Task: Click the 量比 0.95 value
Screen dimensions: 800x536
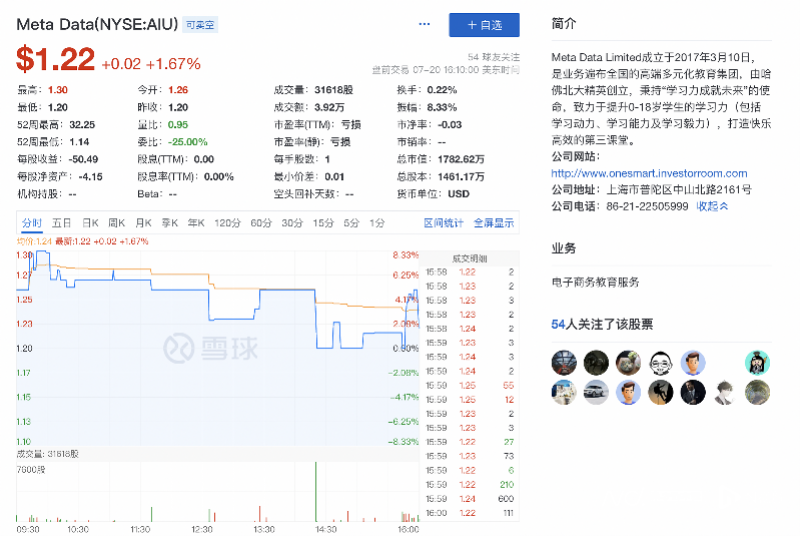Action: click(x=178, y=124)
